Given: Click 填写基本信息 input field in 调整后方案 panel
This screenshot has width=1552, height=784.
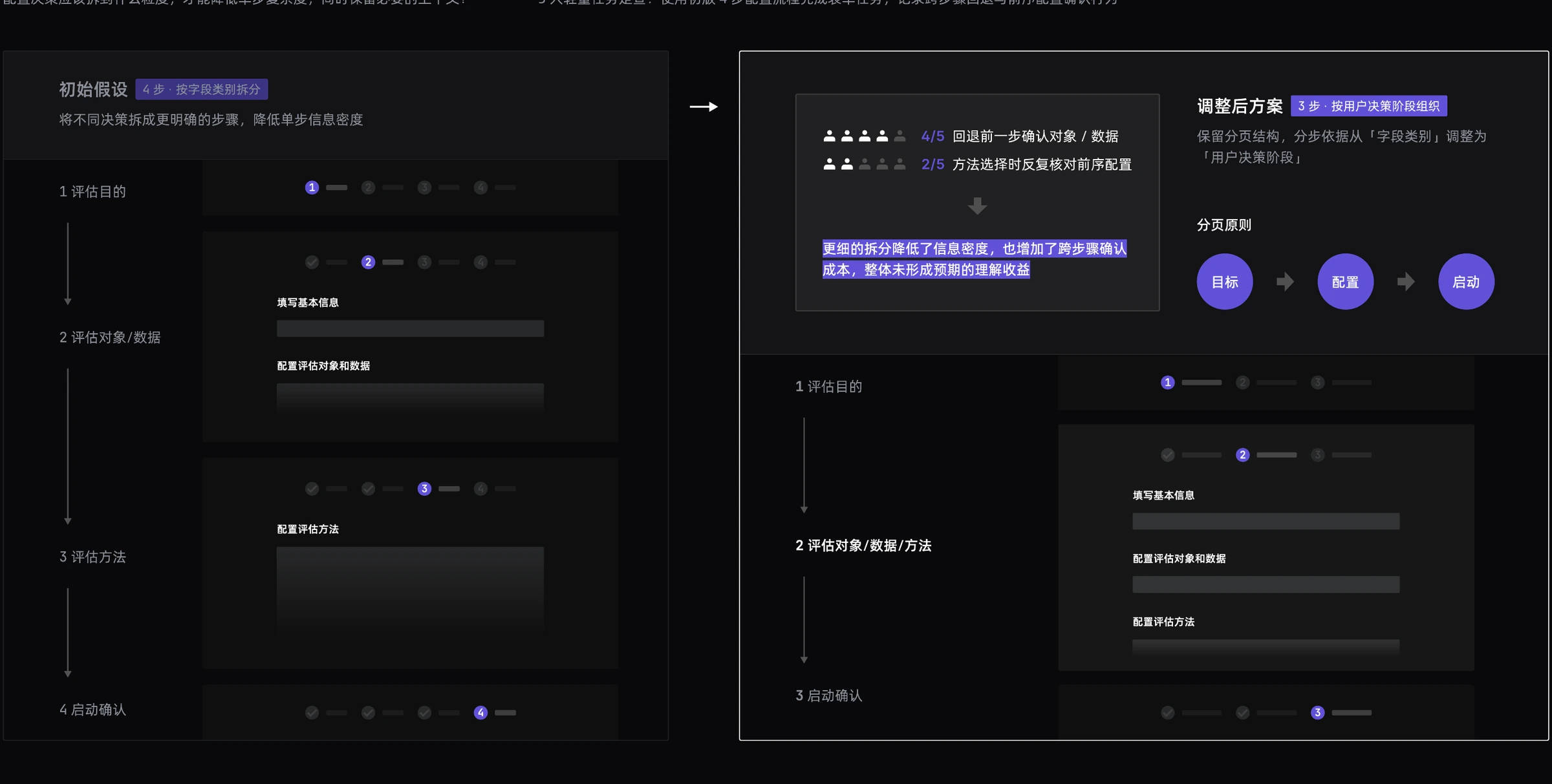Looking at the screenshot, I should 1266,521.
